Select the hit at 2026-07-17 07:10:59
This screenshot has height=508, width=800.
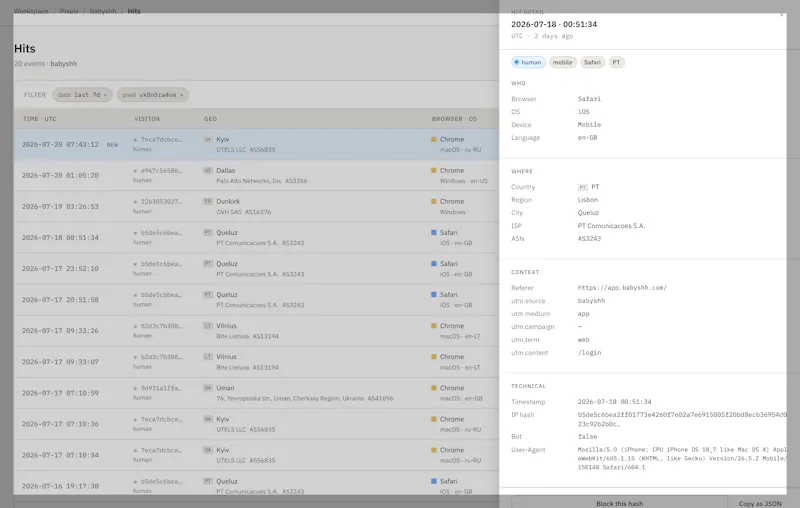(257, 393)
